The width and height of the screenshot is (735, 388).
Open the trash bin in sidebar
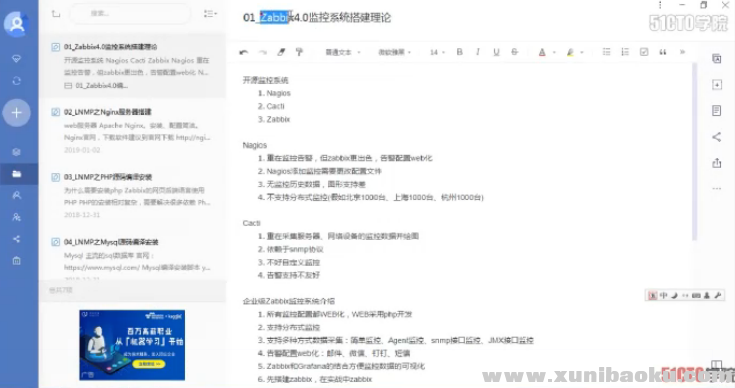point(16,261)
